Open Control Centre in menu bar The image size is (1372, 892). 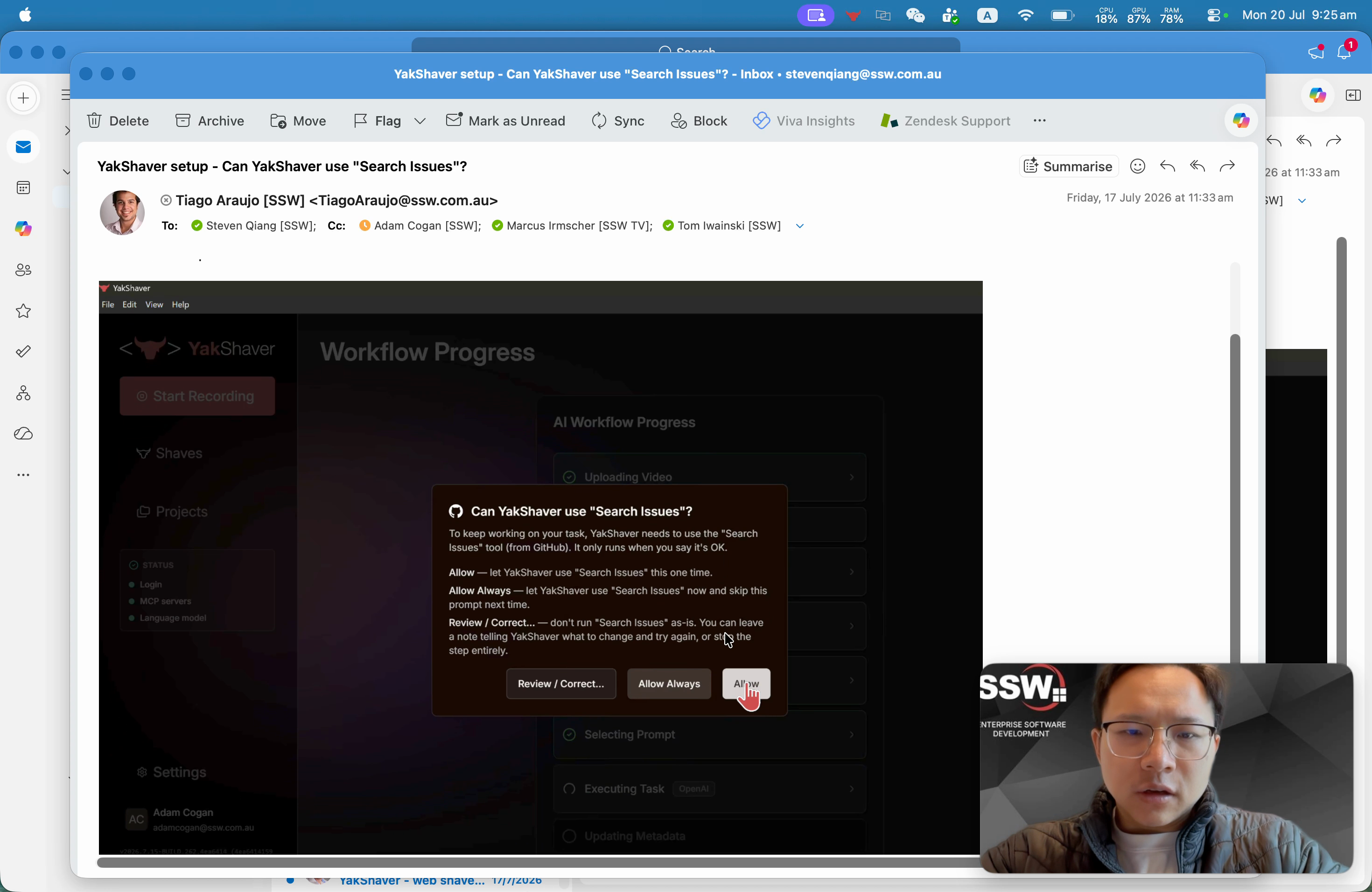pyautogui.click(x=1215, y=15)
